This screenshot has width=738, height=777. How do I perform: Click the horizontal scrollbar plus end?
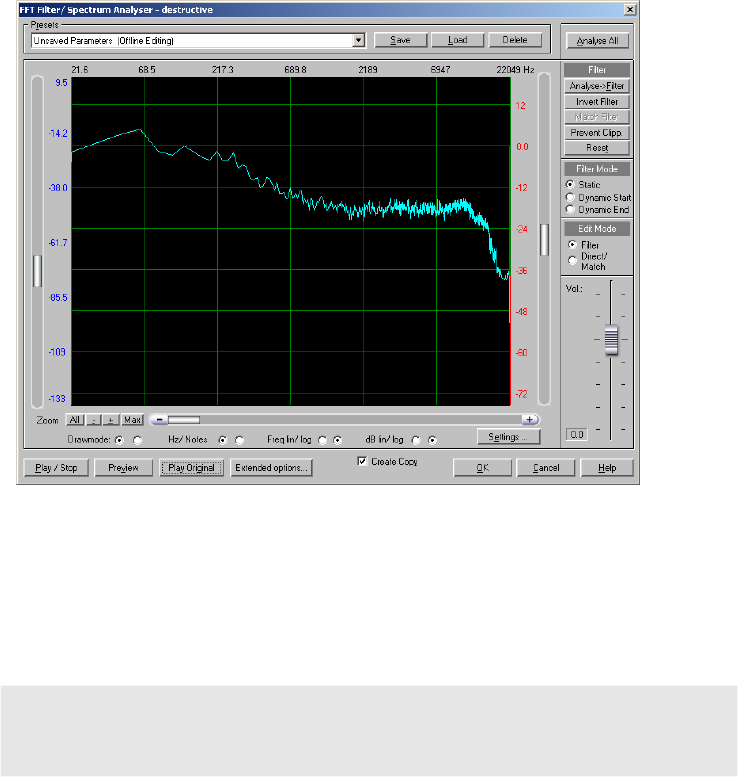point(530,420)
